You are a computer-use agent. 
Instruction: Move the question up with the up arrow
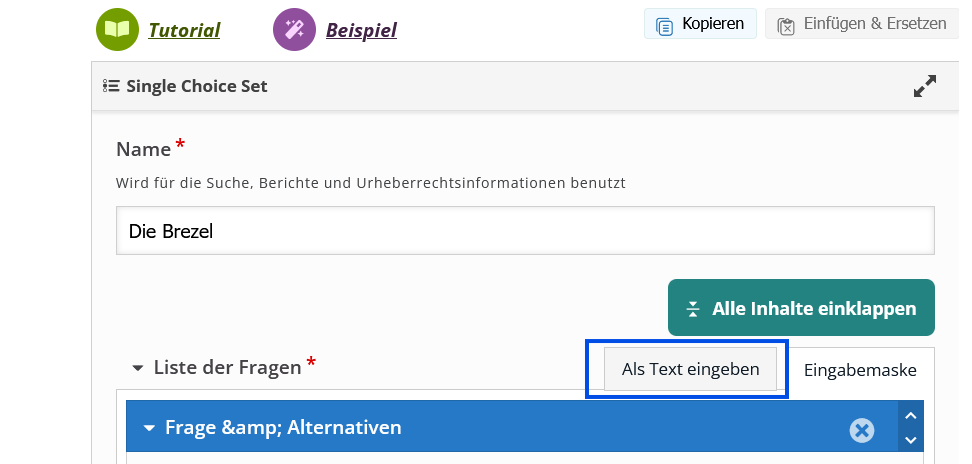910,416
